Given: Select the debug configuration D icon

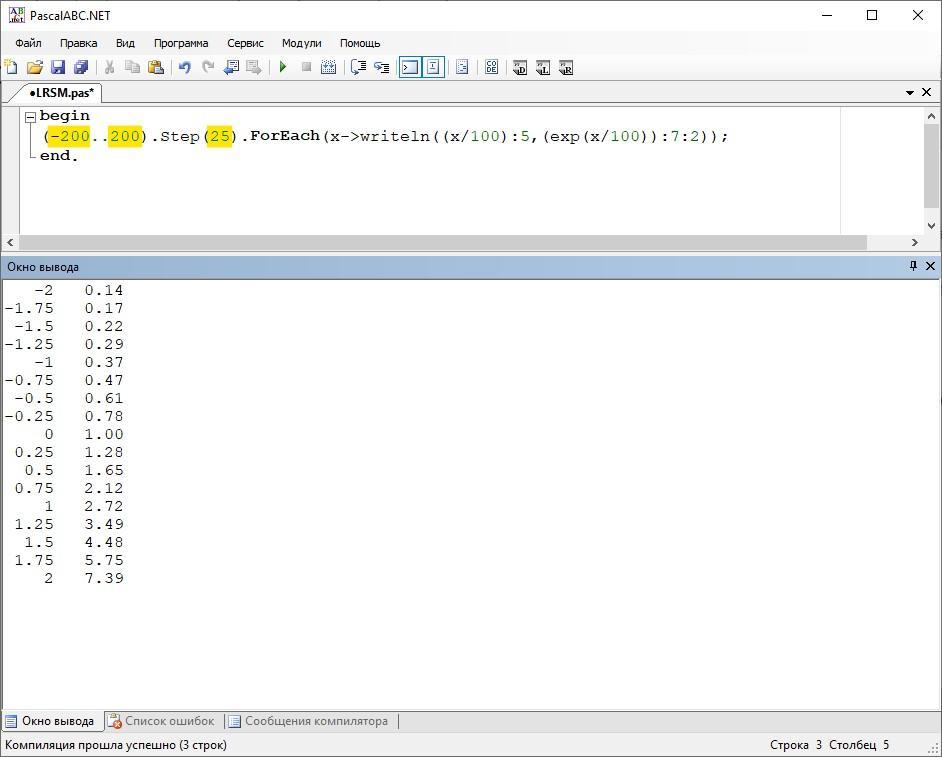Looking at the screenshot, I should (520, 67).
